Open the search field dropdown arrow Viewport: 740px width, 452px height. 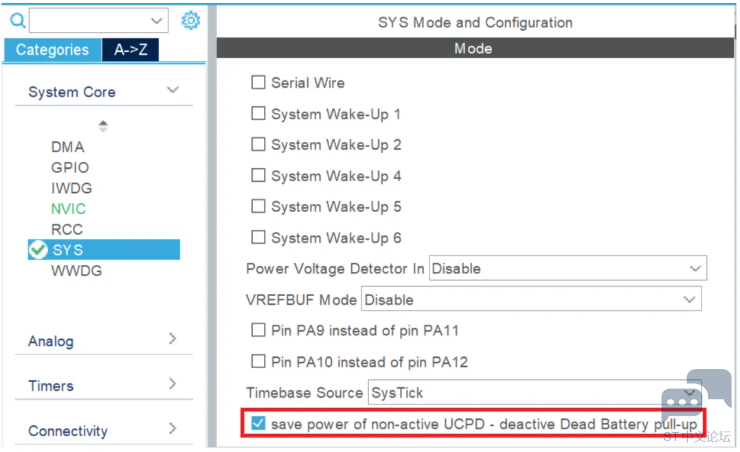click(156, 20)
